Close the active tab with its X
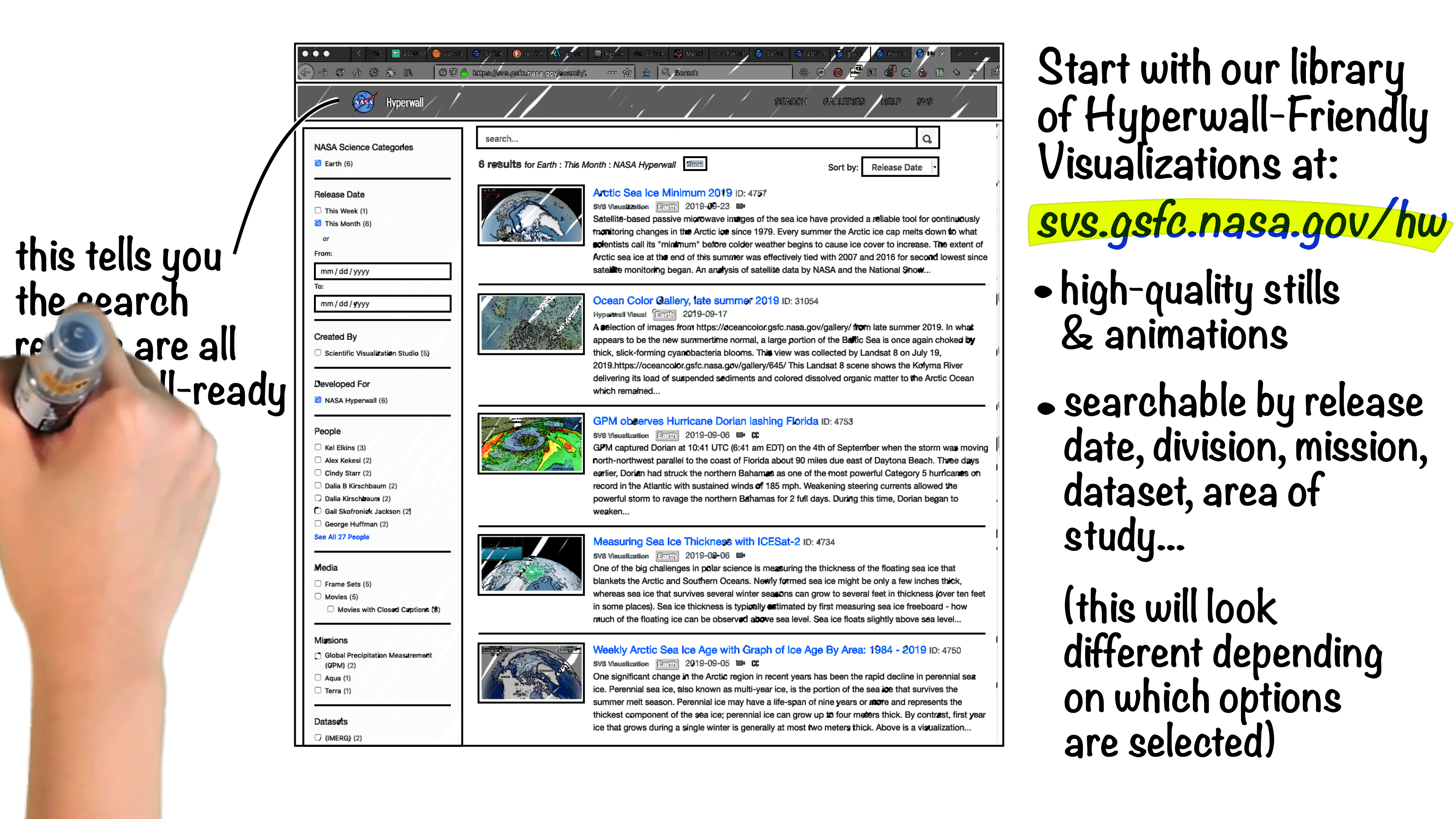The width and height of the screenshot is (1456, 819). coord(942,54)
